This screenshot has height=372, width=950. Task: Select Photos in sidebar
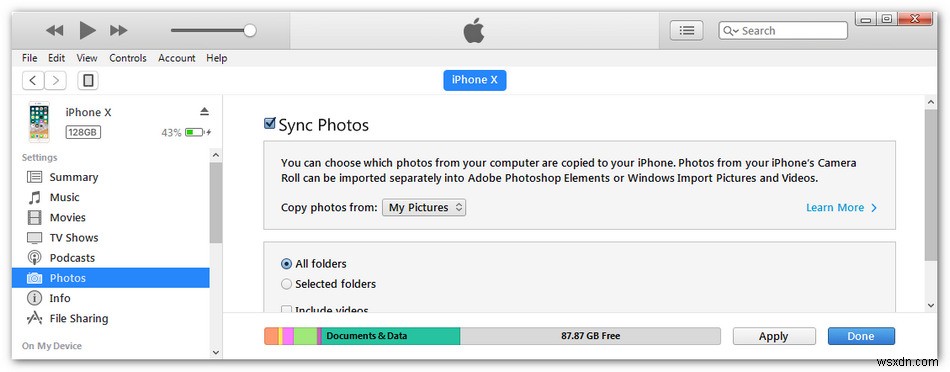click(x=110, y=278)
